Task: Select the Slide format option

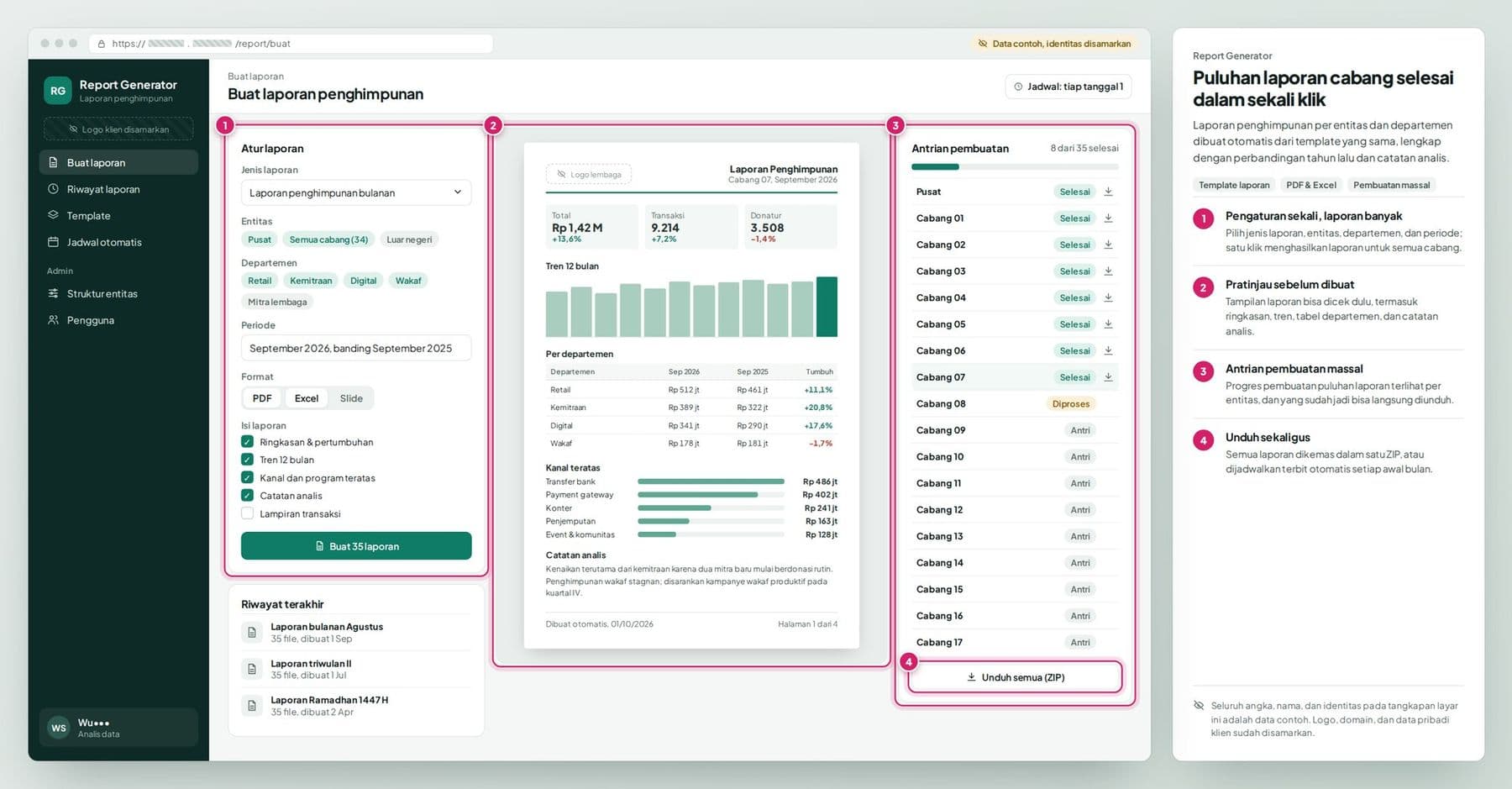Action: pos(351,398)
